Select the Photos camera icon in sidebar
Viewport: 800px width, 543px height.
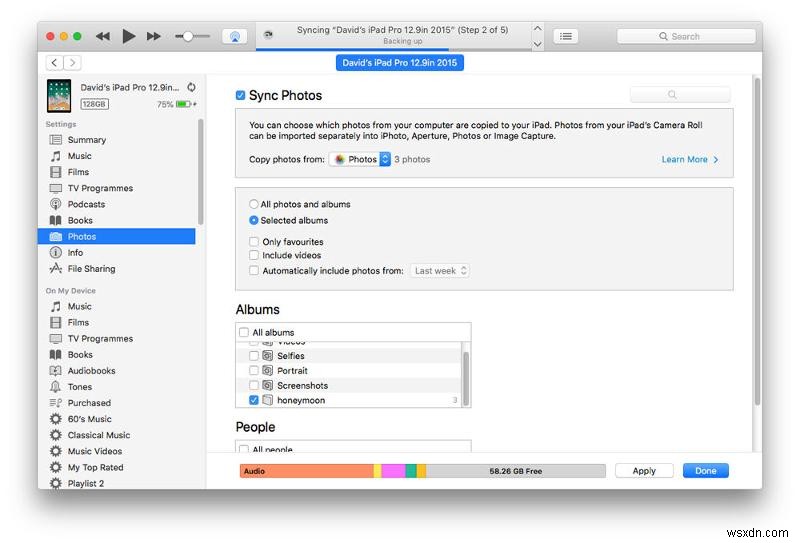point(56,236)
